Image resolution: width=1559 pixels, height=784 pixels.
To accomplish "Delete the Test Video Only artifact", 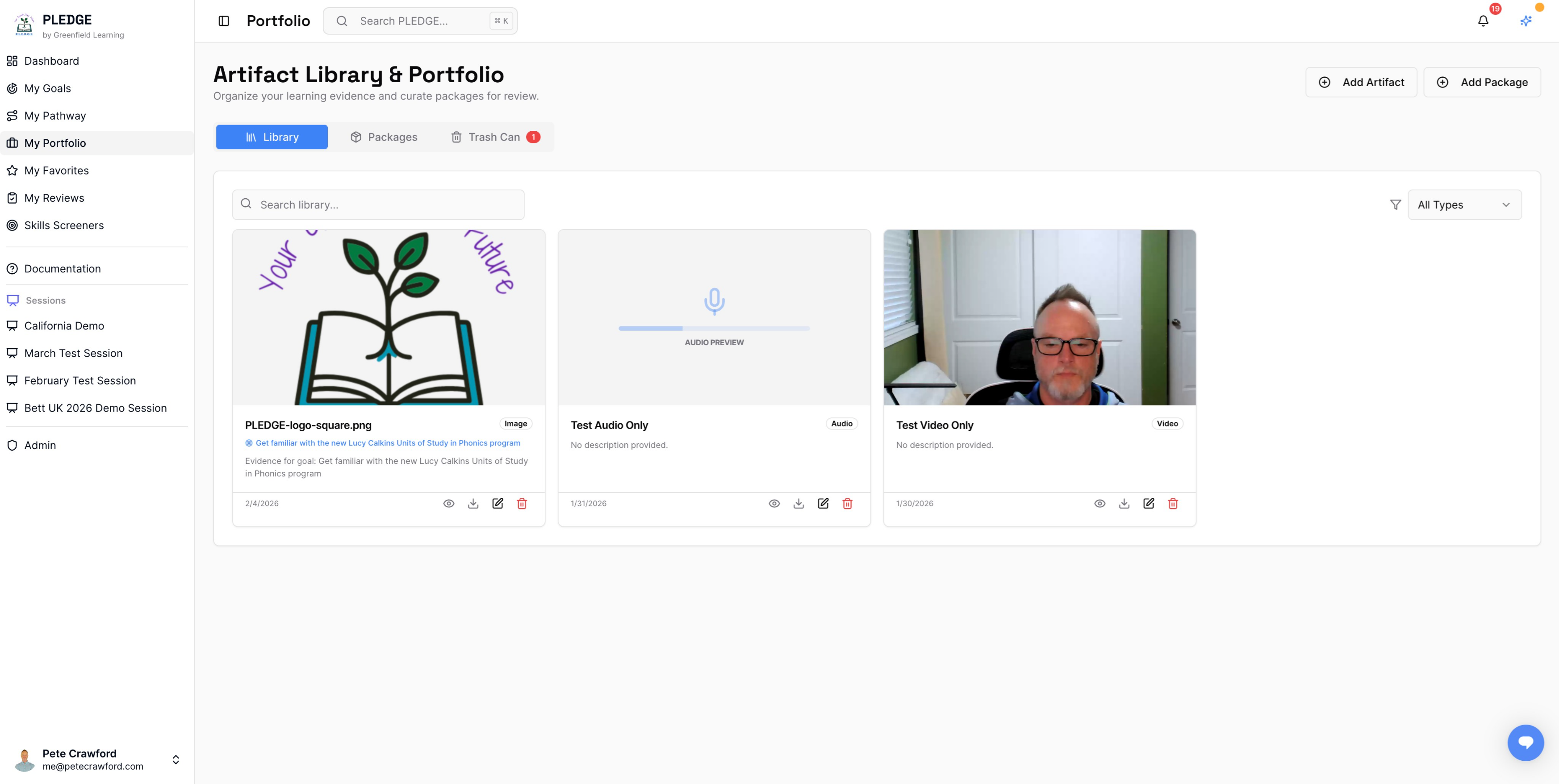I will coord(1173,503).
